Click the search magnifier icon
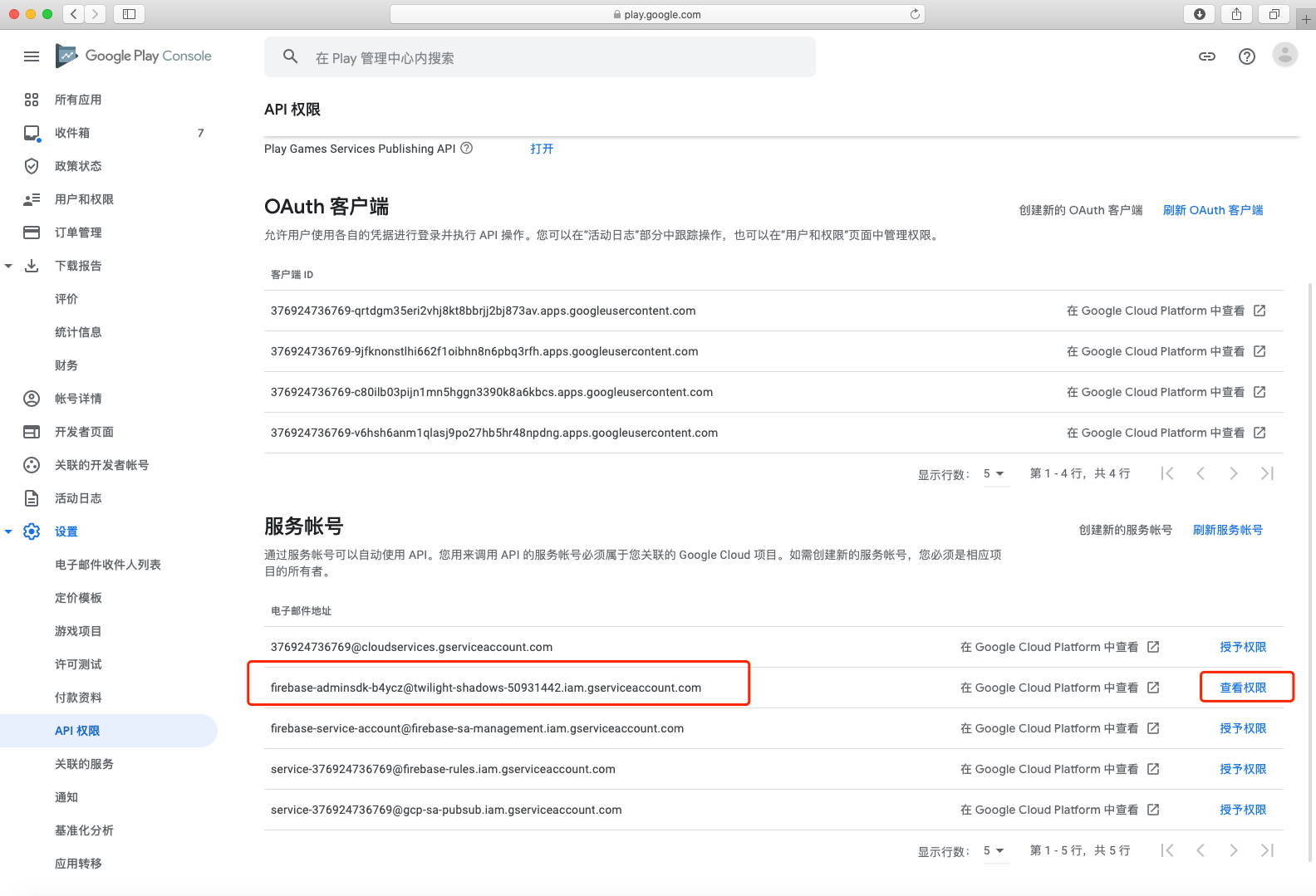Viewport: 1316px width, 896px height. coord(290,56)
